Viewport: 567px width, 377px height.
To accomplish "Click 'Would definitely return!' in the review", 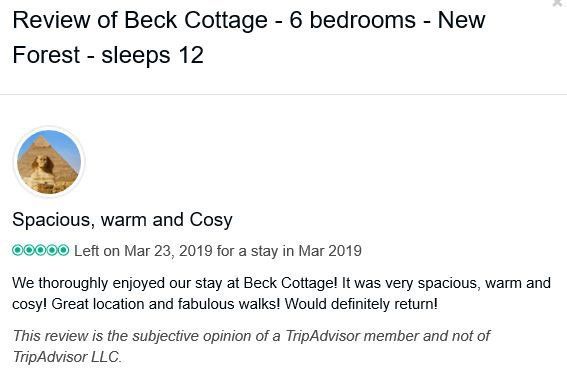I will (x=361, y=304).
